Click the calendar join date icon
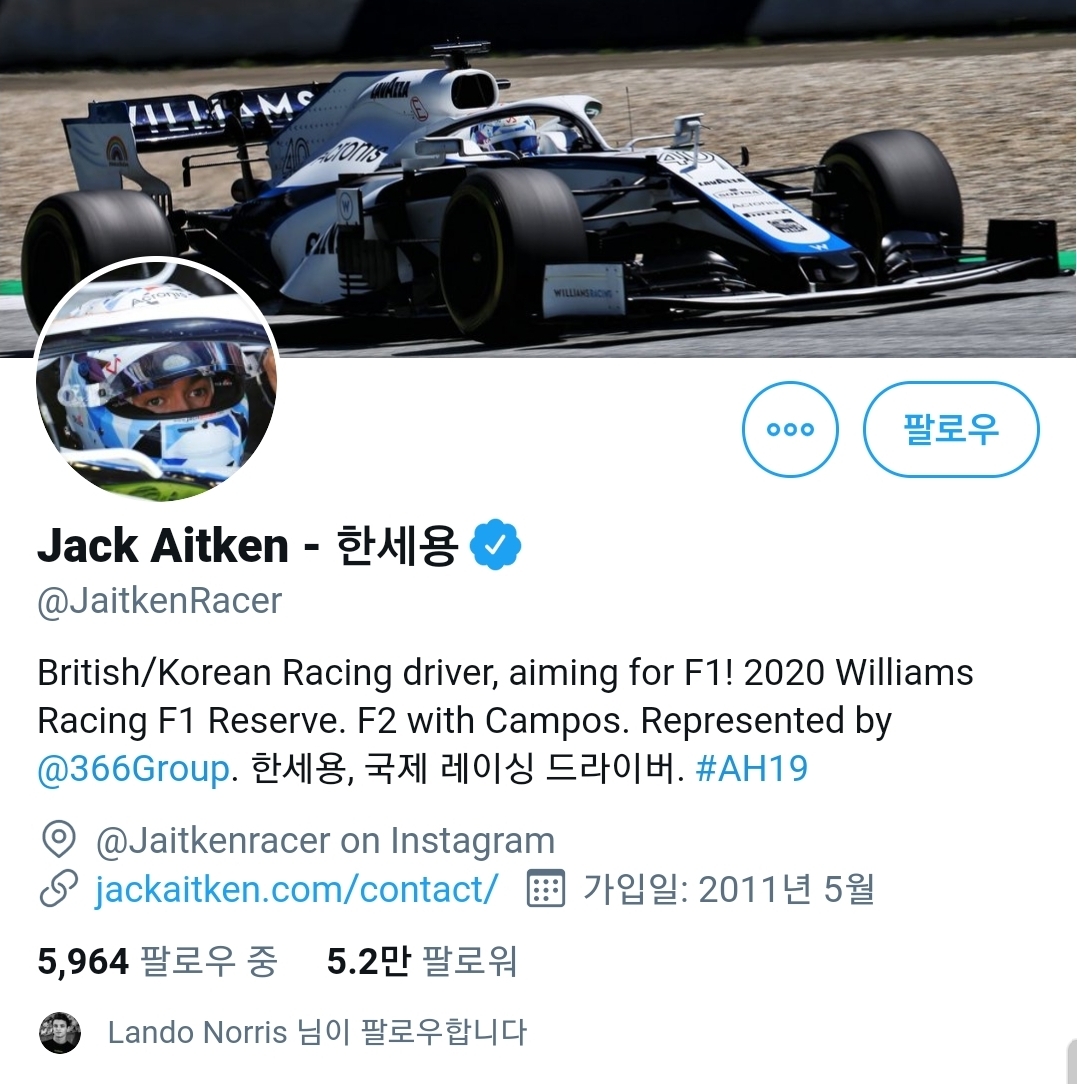 [546, 888]
